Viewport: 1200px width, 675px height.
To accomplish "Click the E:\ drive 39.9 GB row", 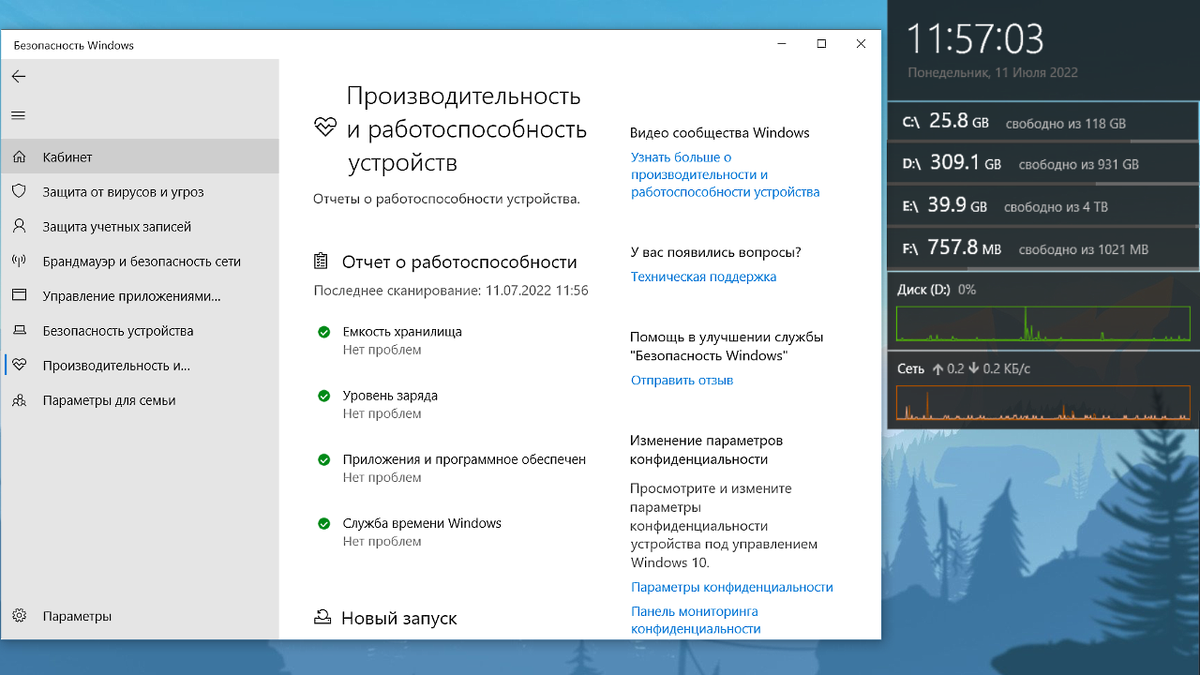I will point(1043,206).
